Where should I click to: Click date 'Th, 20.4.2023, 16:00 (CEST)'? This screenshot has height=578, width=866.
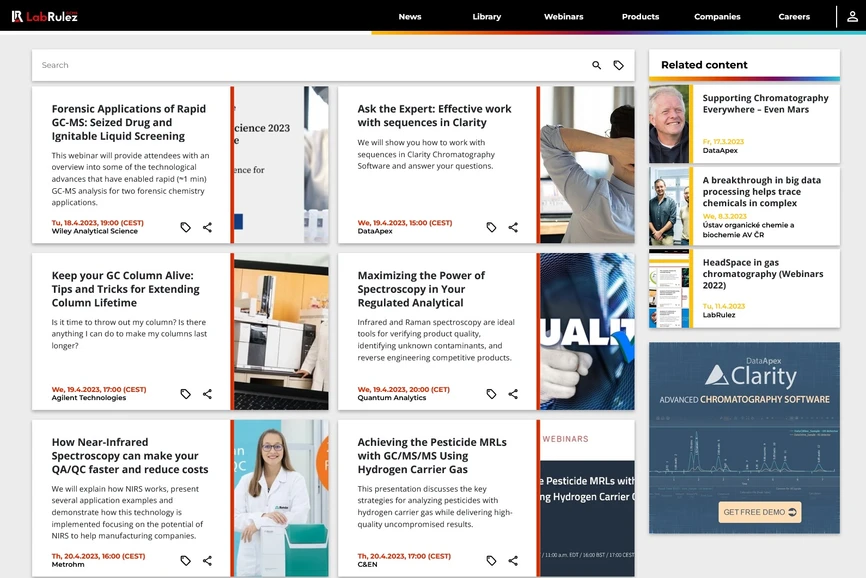[98, 556]
